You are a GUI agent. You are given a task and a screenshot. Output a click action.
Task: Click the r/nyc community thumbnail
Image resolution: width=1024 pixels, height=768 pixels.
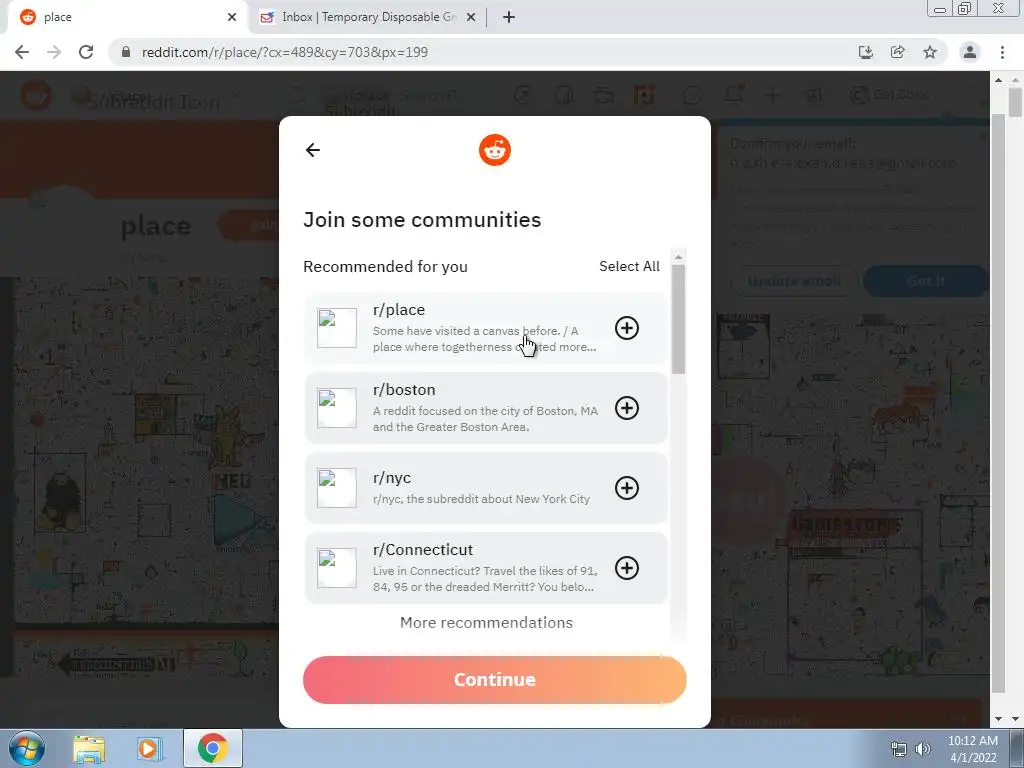(x=337, y=488)
